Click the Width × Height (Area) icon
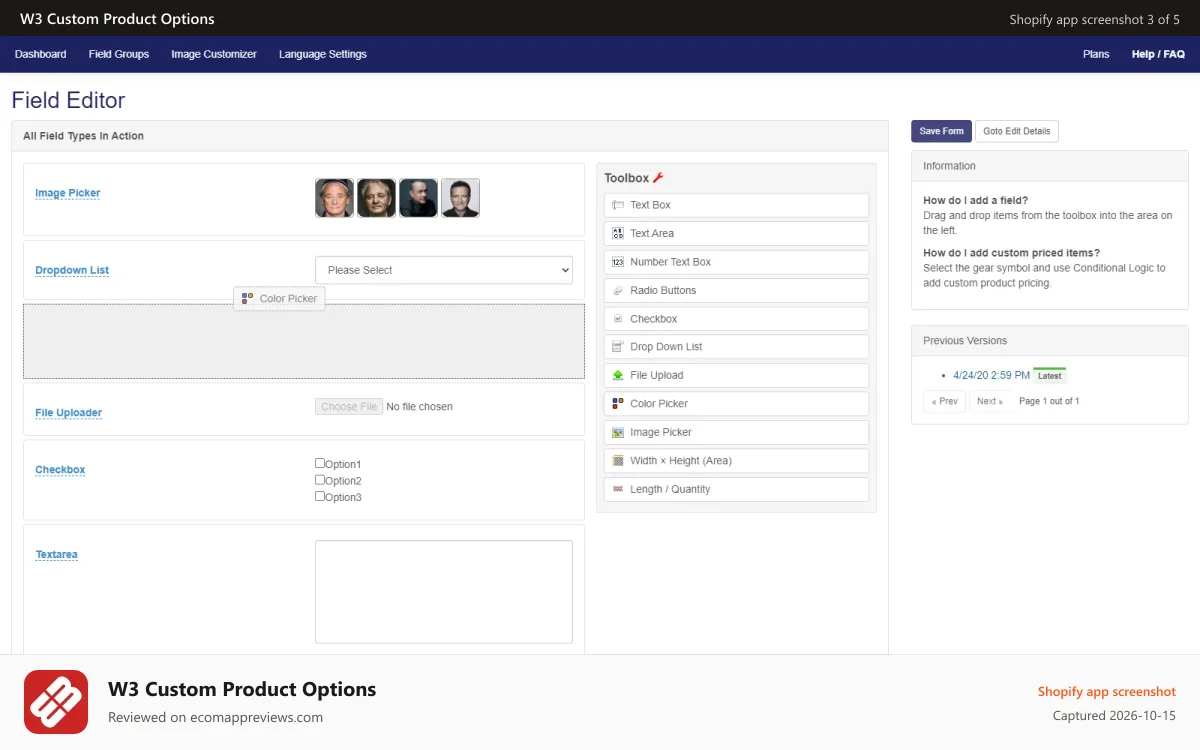 click(x=618, y=461)
